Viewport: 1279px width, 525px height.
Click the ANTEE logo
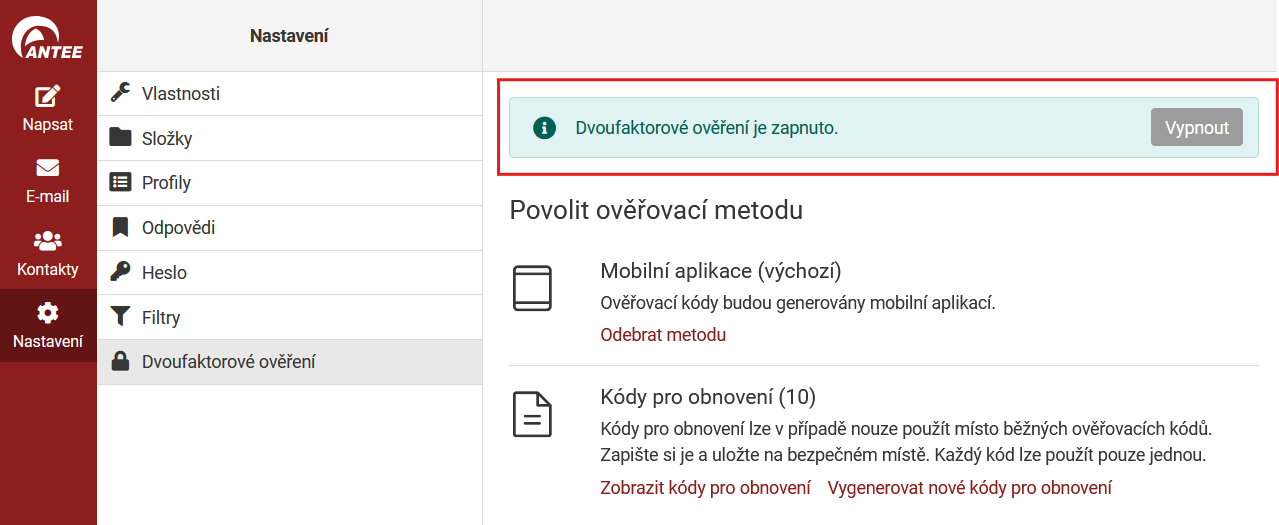(x=48, y=38)
